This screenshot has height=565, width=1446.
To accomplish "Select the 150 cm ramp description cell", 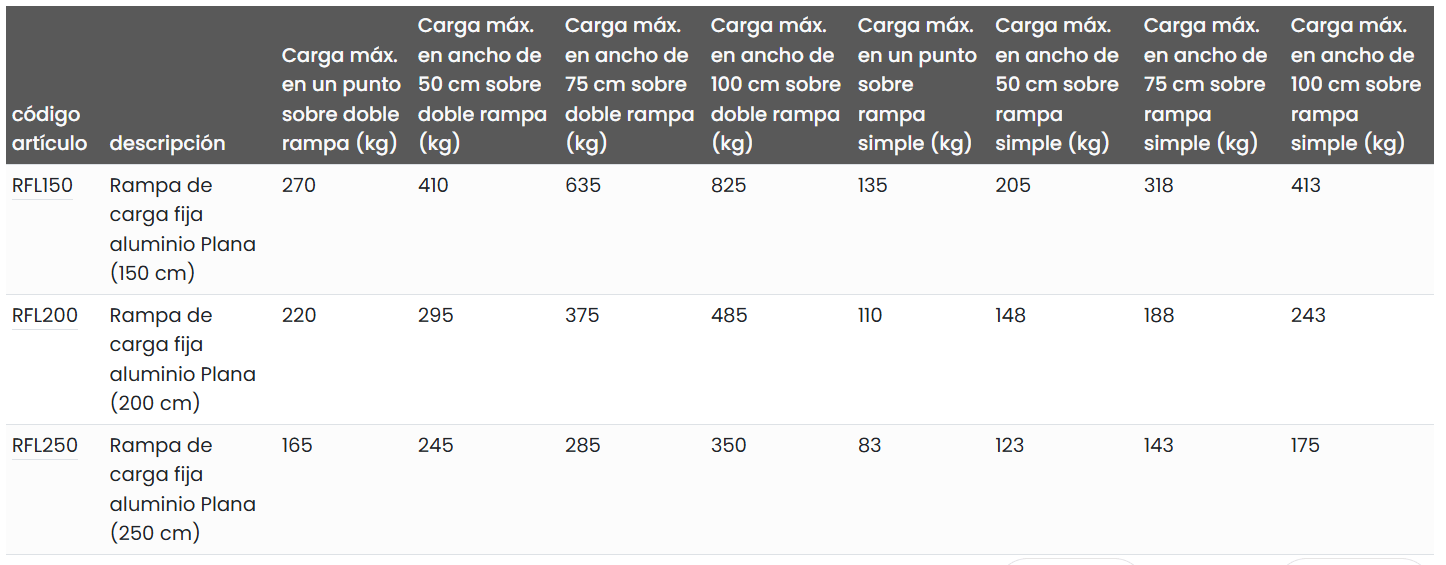I will pos(182,229).
